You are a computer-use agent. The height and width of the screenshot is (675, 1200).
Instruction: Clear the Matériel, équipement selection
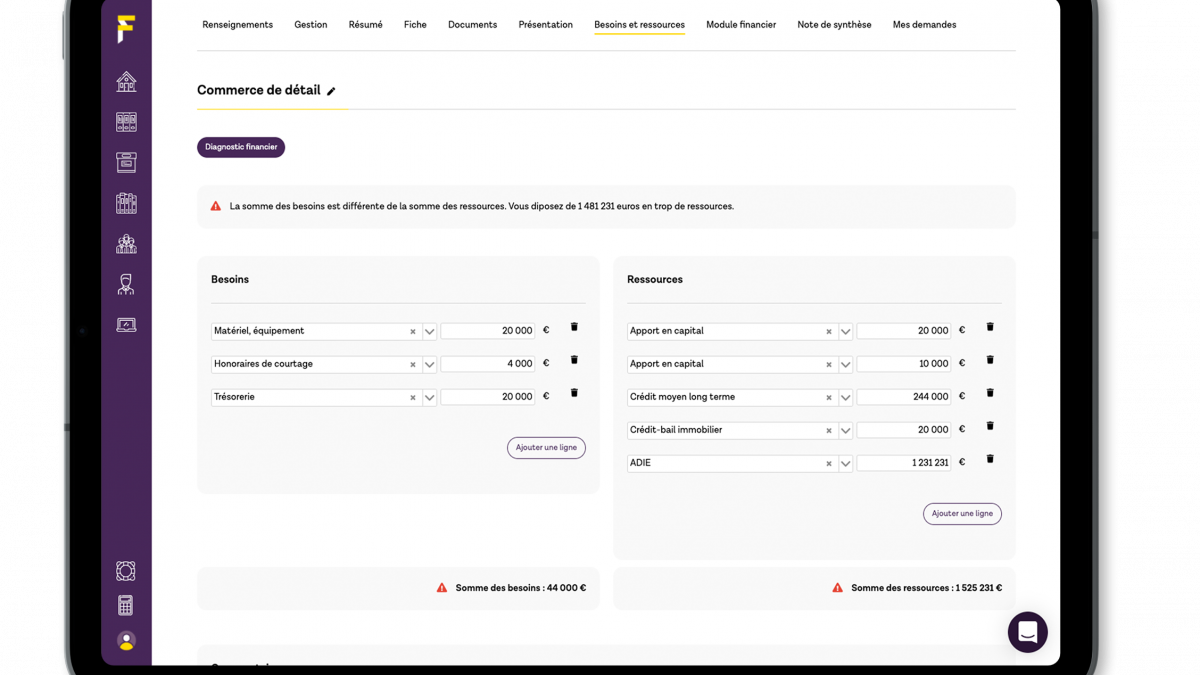coord(413,332)
